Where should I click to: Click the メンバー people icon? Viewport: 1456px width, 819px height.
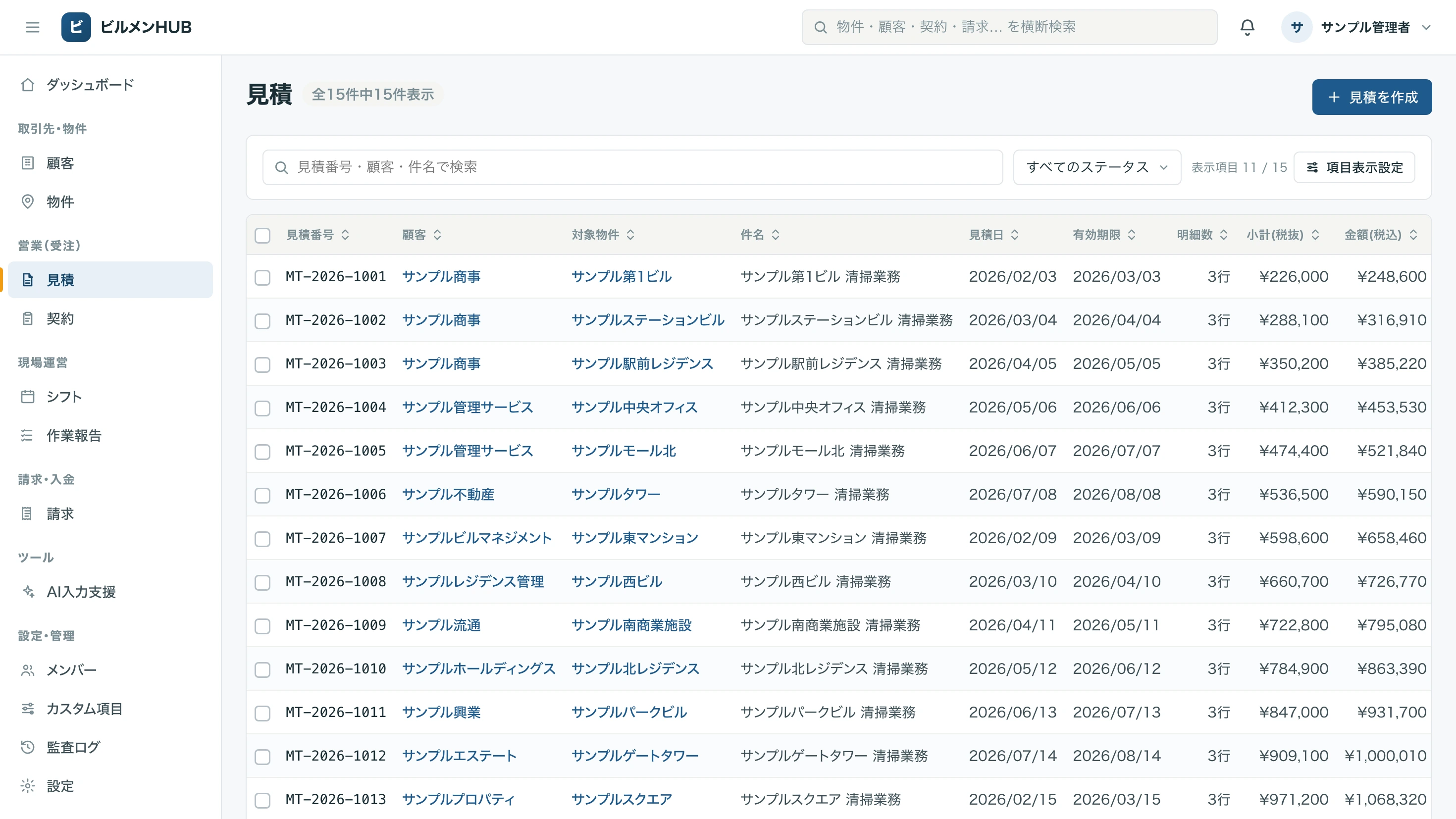[x=28, y=670]
